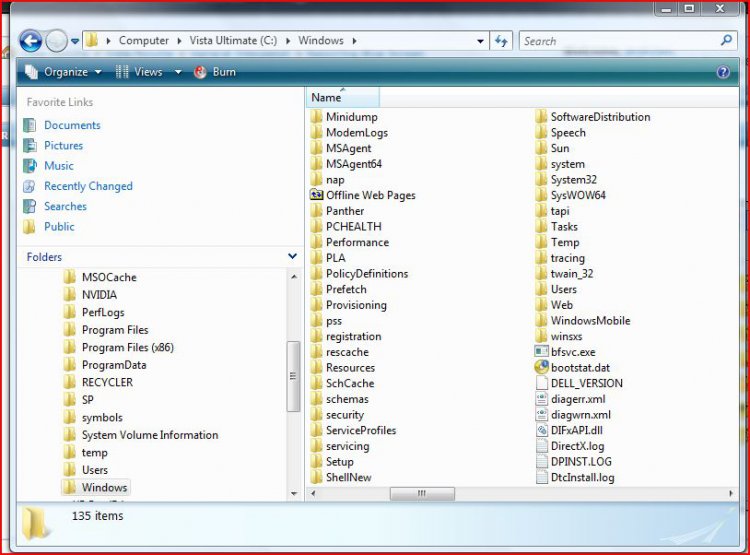Click the Views button
The width and height of the screenshot is (750, 555).
point(139,72)
